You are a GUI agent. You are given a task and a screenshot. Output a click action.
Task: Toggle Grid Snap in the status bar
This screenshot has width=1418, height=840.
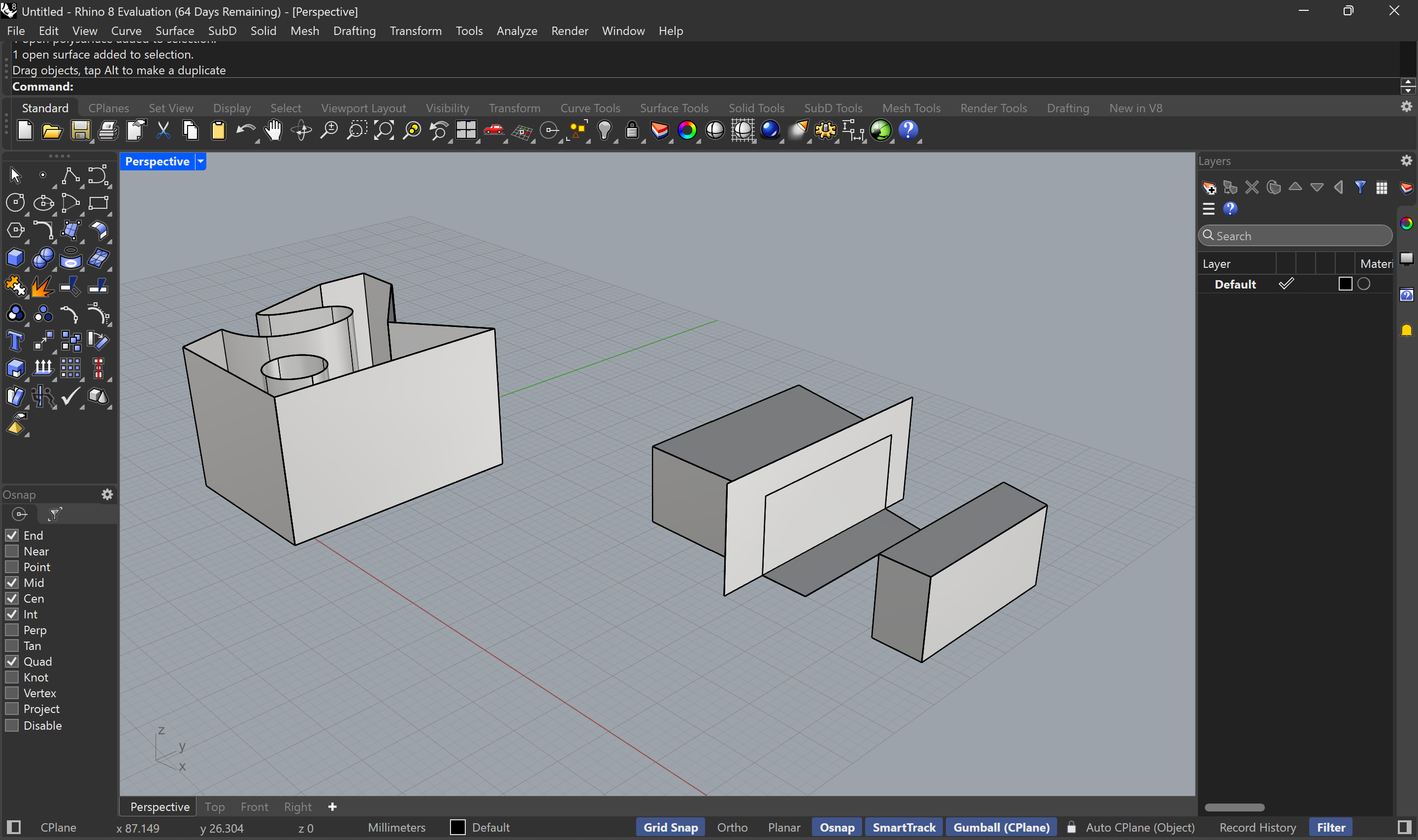[670, 827]
